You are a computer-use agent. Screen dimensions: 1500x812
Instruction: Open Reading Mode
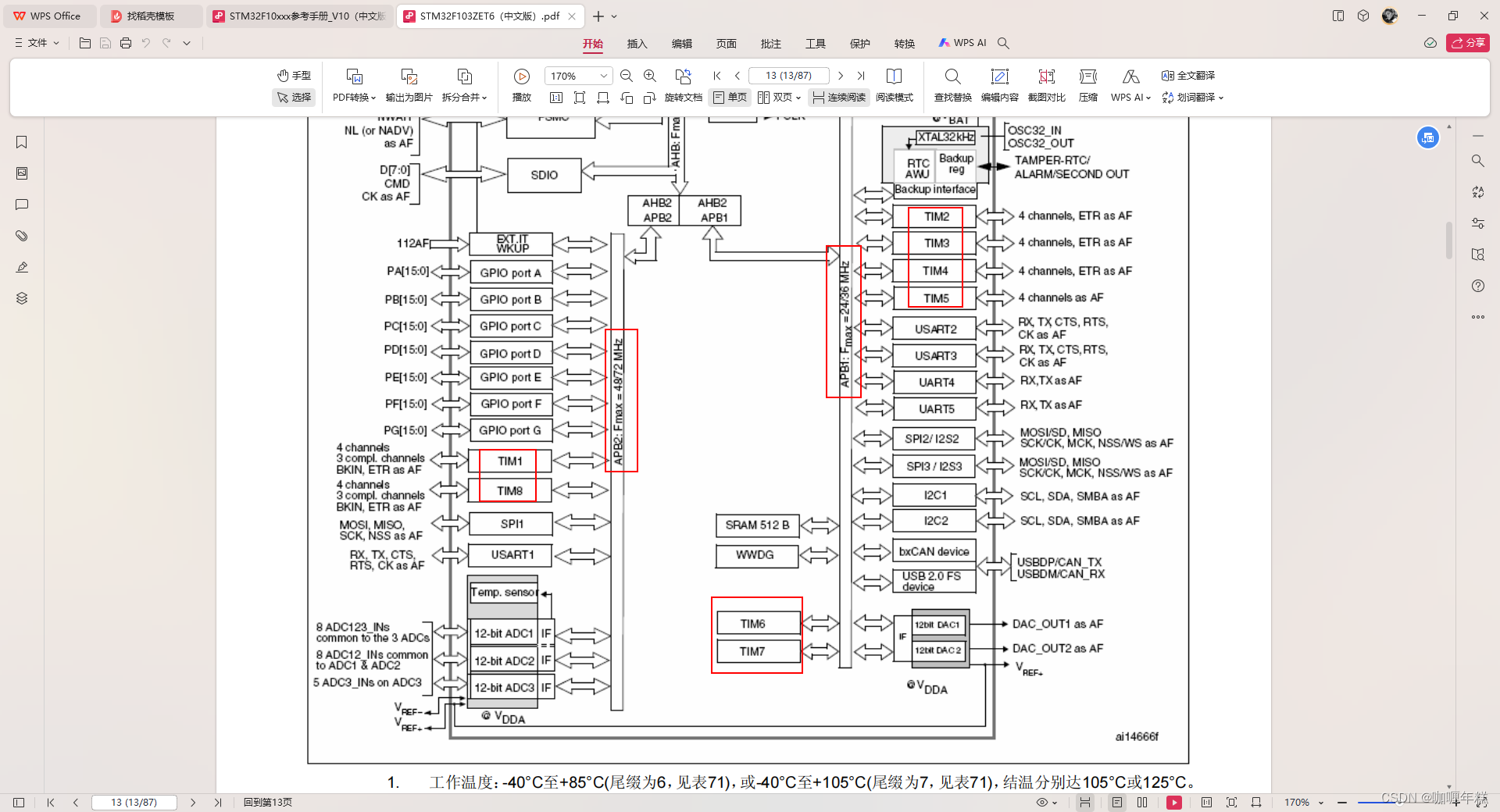[x=895, y=85]
